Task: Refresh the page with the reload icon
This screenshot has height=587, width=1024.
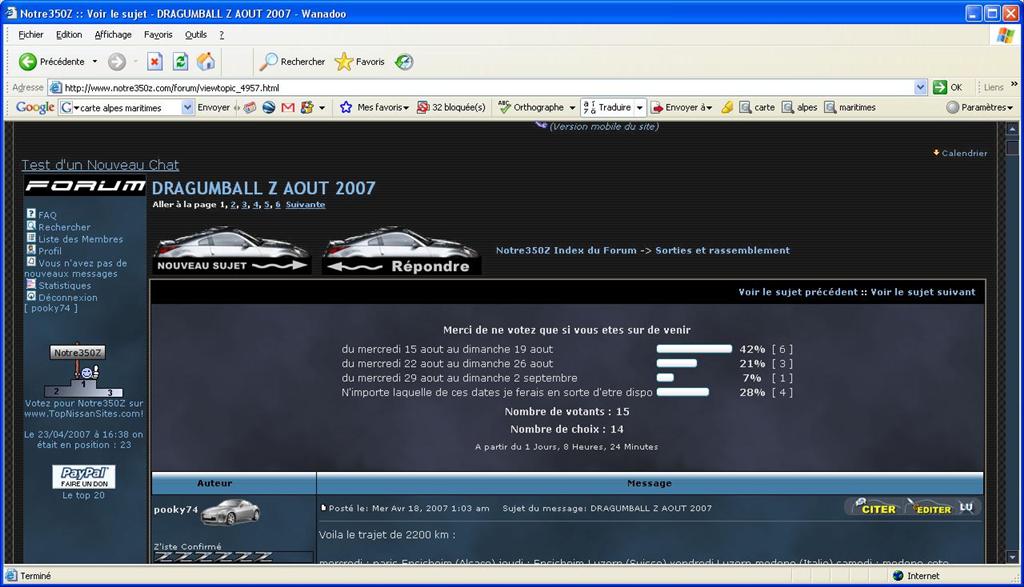Action: (180, 62)
